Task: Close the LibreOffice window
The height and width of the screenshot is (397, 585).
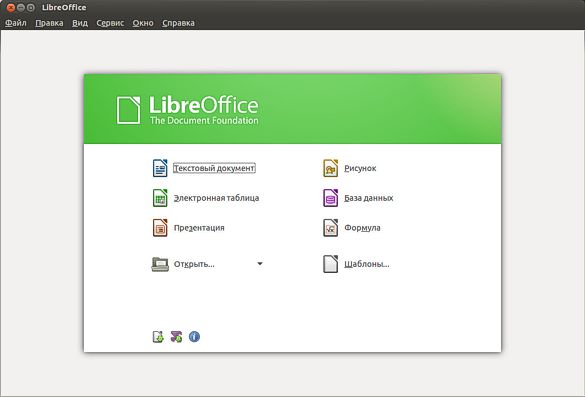Action: point(10,7)
